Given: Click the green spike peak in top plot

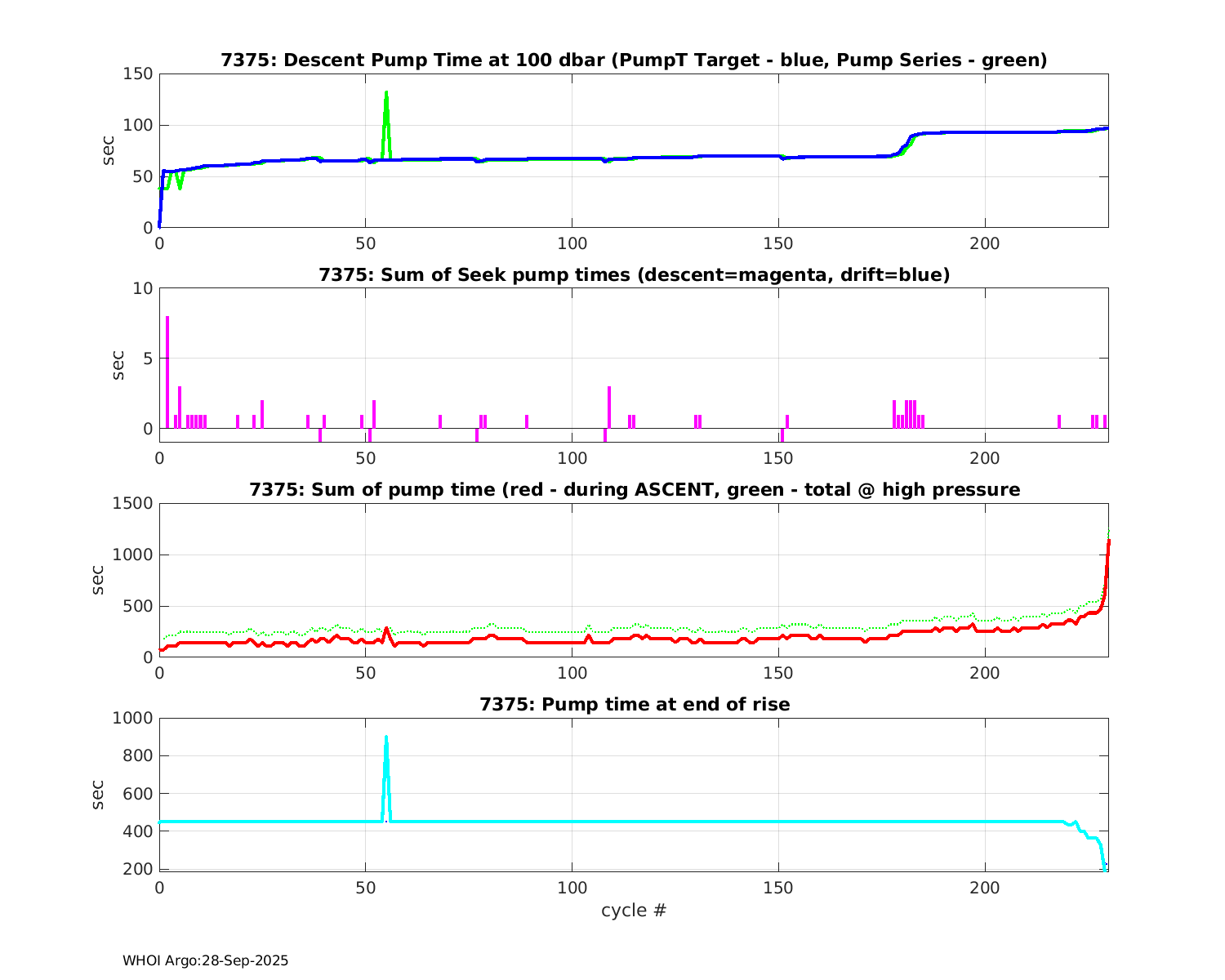Looking at the screenshot, I should (386, 93).
